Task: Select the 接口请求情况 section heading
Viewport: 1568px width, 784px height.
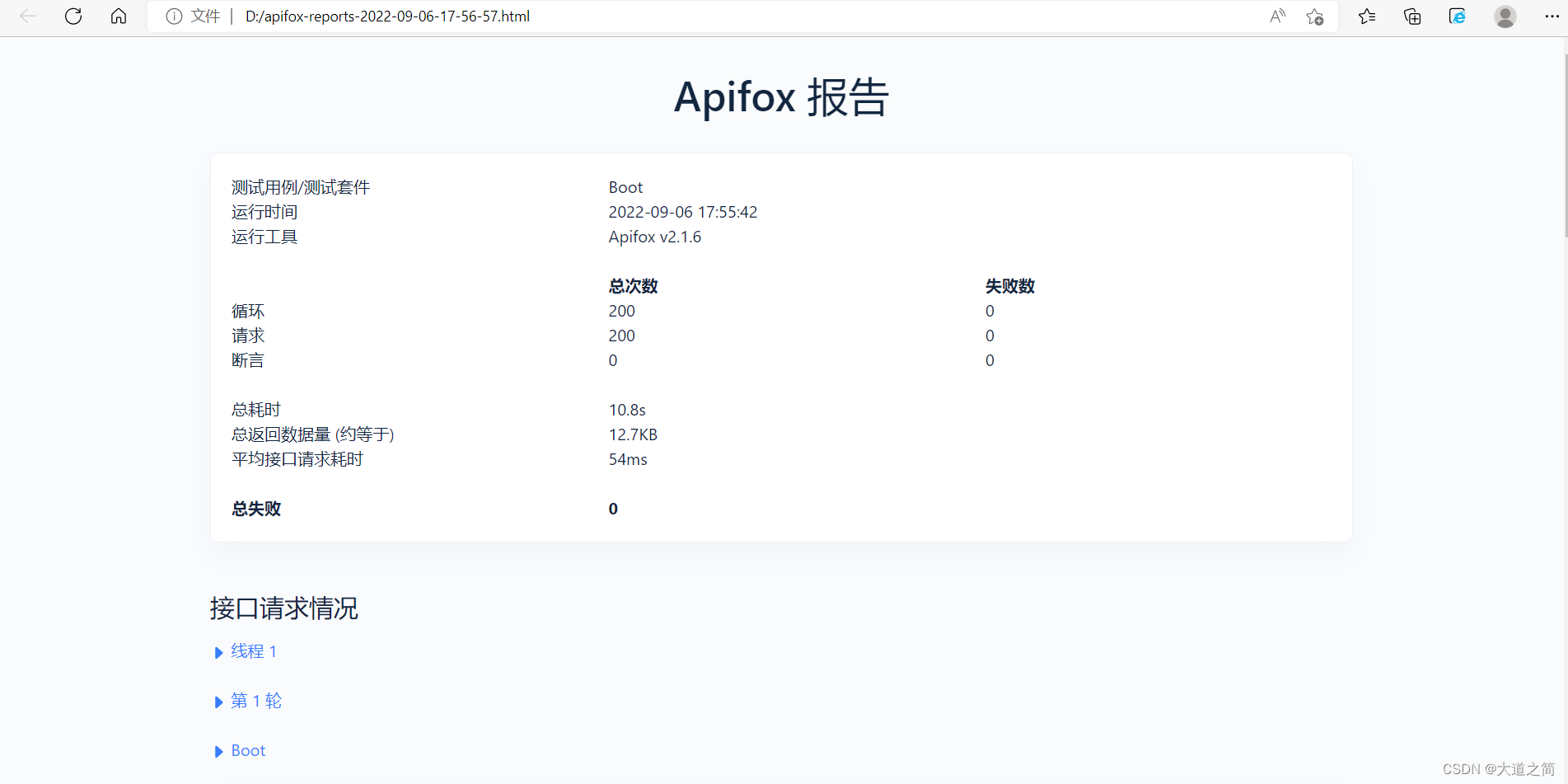Action: (x=284, y=608)
